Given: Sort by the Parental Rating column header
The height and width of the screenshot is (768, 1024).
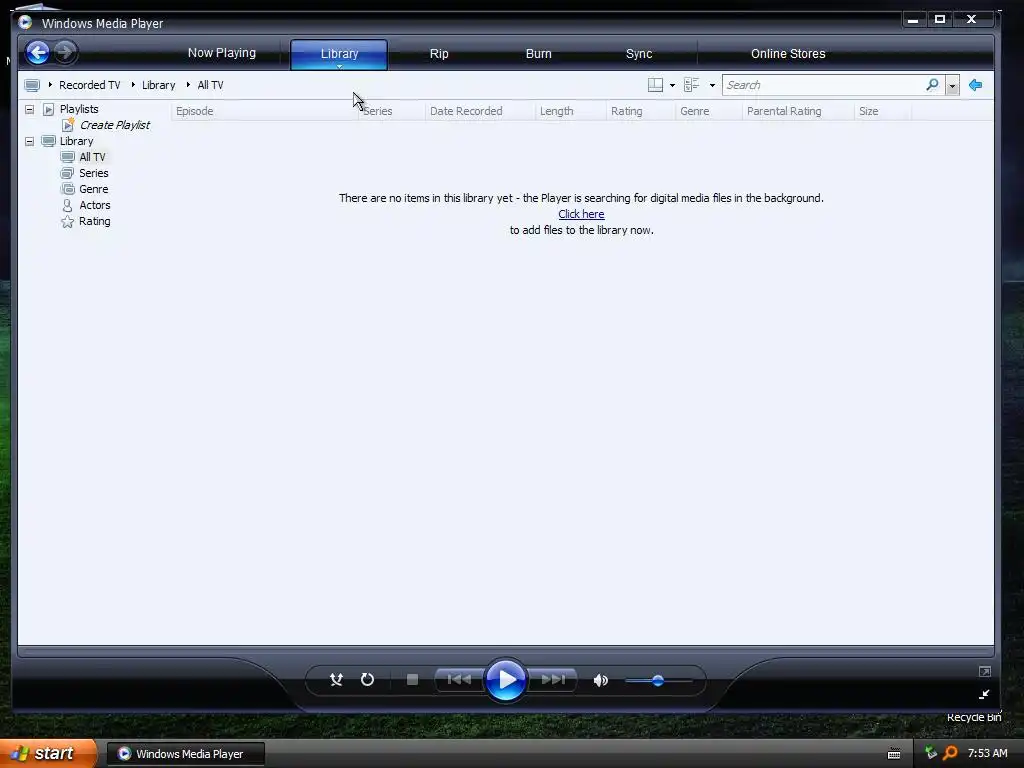Looking at the screenshot, I should 797,111.
